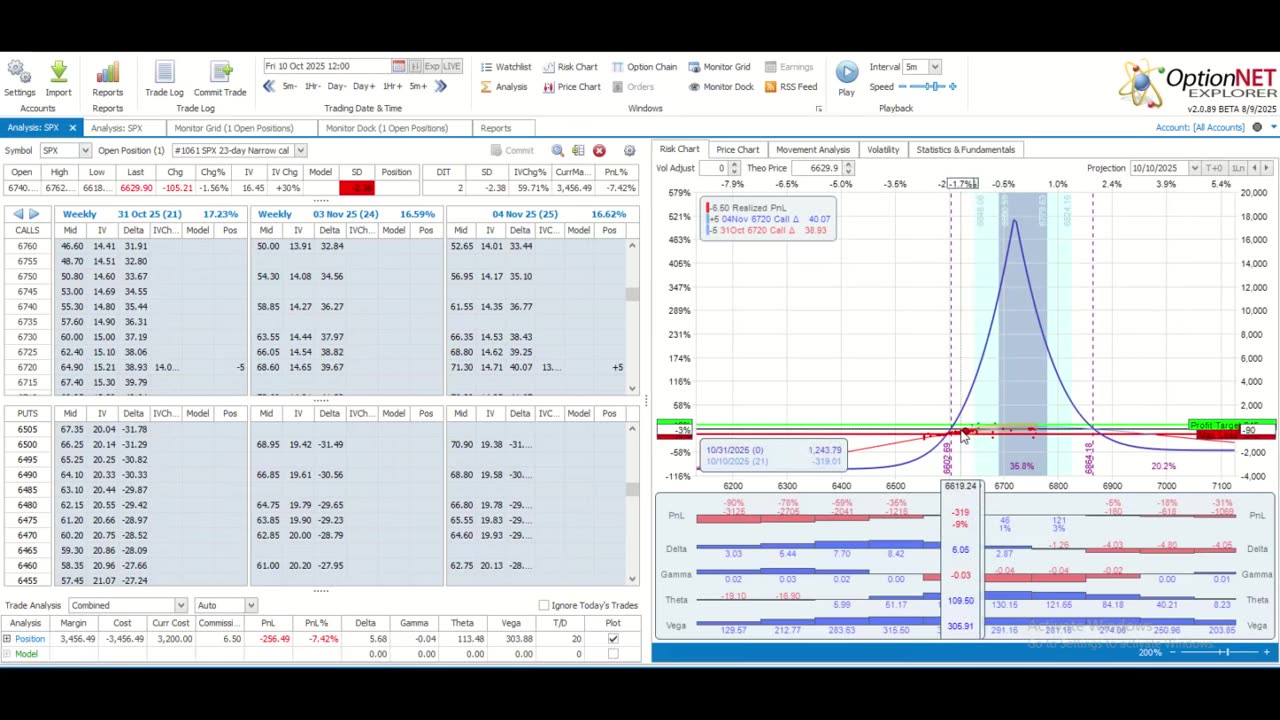Screen dimensions: 1280x720
Task: Enable Ignore Today's Trades checkbox
Action: click(543, 605)
